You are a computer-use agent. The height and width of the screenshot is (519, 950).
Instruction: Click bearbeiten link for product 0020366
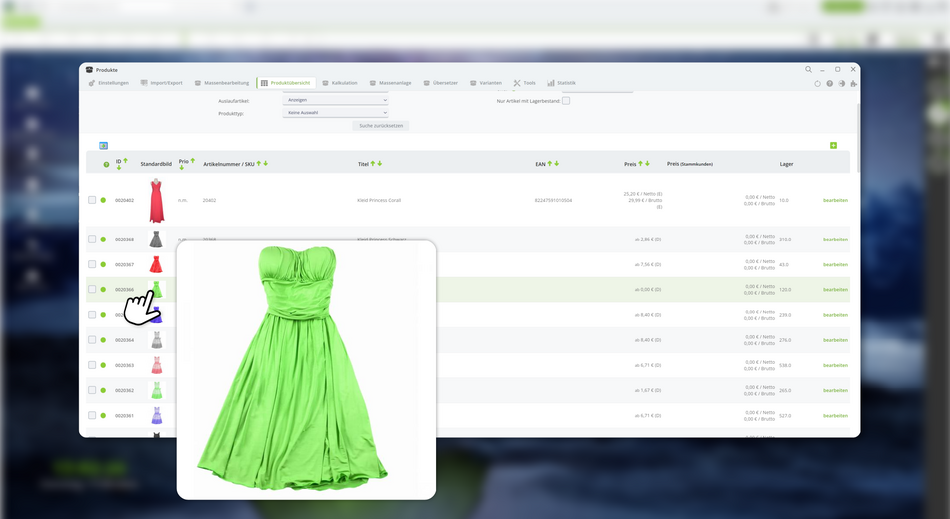pos(835,289)
